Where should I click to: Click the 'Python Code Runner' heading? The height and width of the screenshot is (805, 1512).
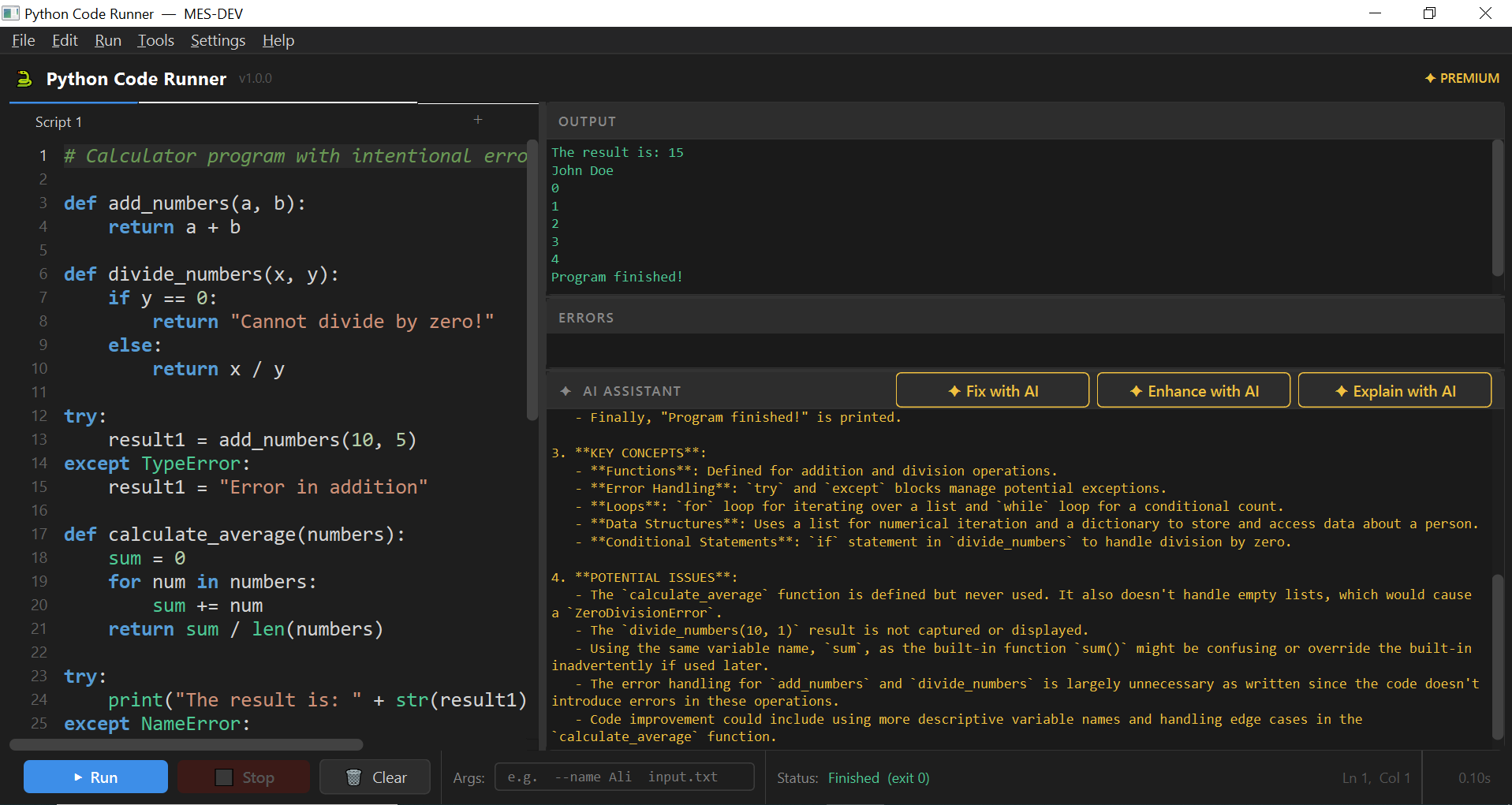(x=136, y=79)
